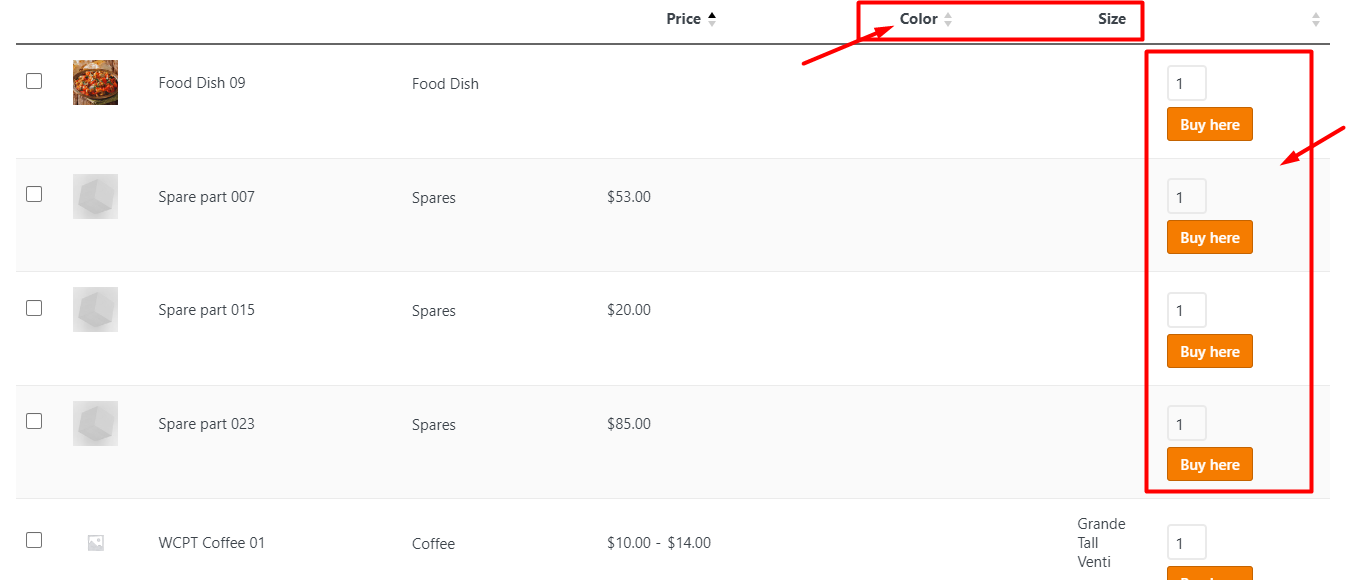Check the Spare part 015 row checkbox
Image resolution: width=1371 pixels, height=582 pixels.
click(x=33, y=307)
